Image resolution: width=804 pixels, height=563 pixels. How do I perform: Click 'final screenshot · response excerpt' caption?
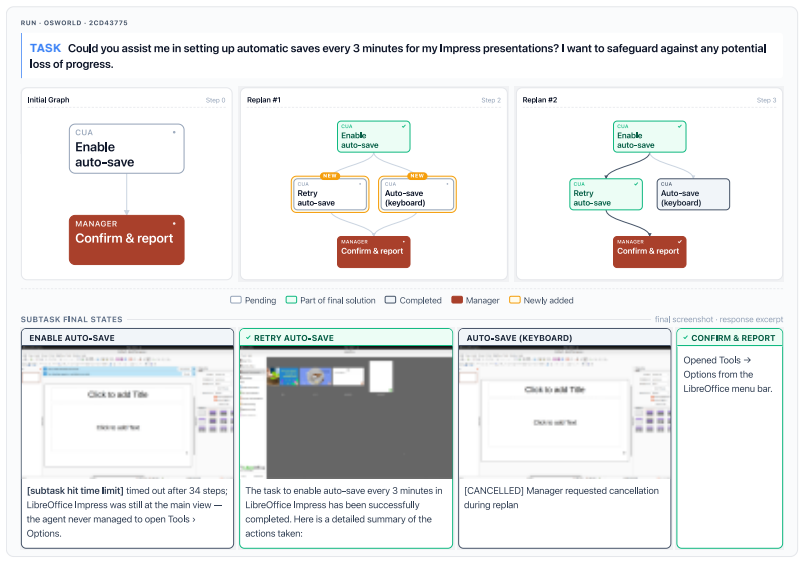(719, 319)
